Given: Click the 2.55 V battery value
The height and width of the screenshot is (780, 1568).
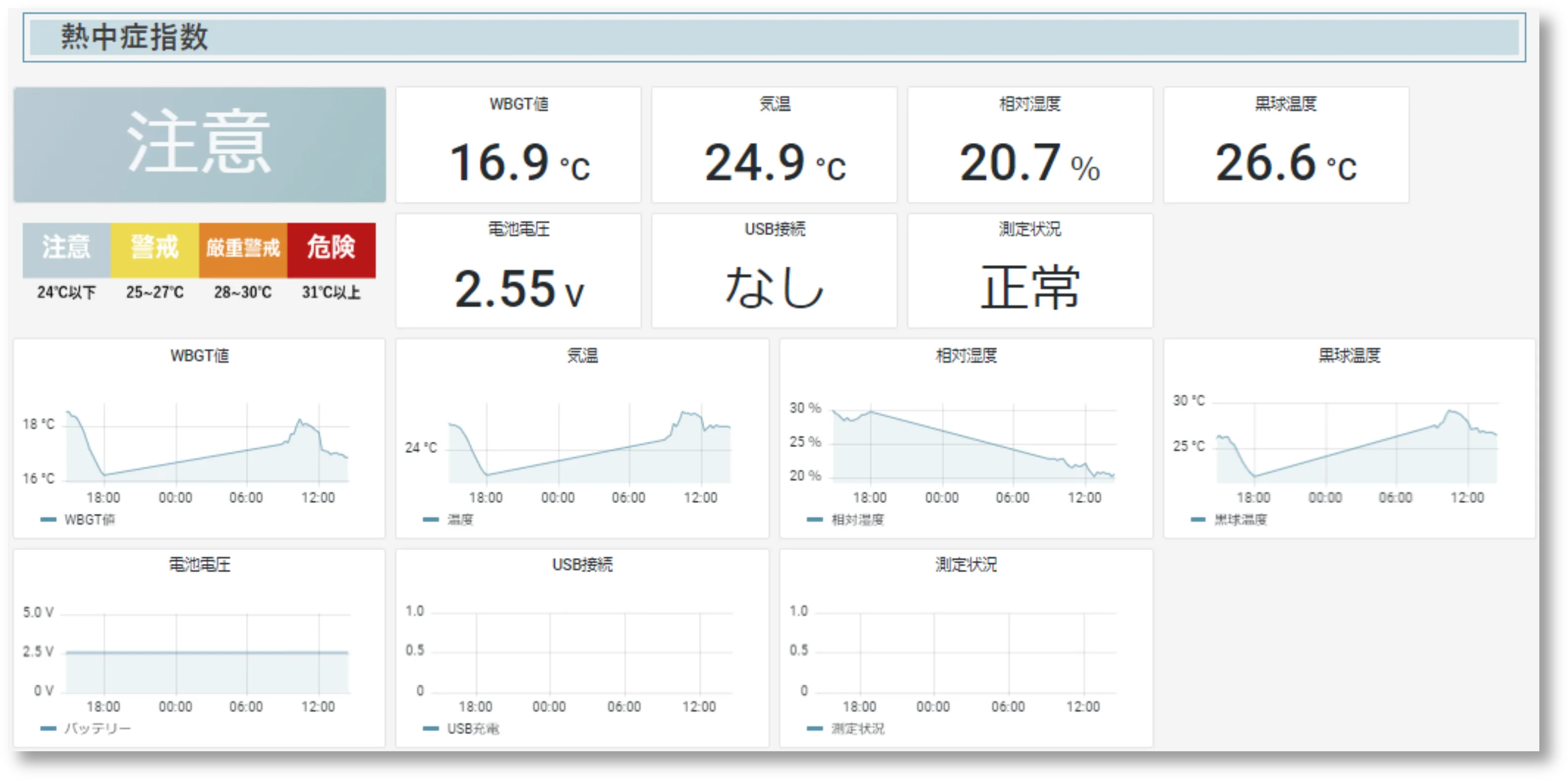Looking at the screenshot, I should point(519,289).
